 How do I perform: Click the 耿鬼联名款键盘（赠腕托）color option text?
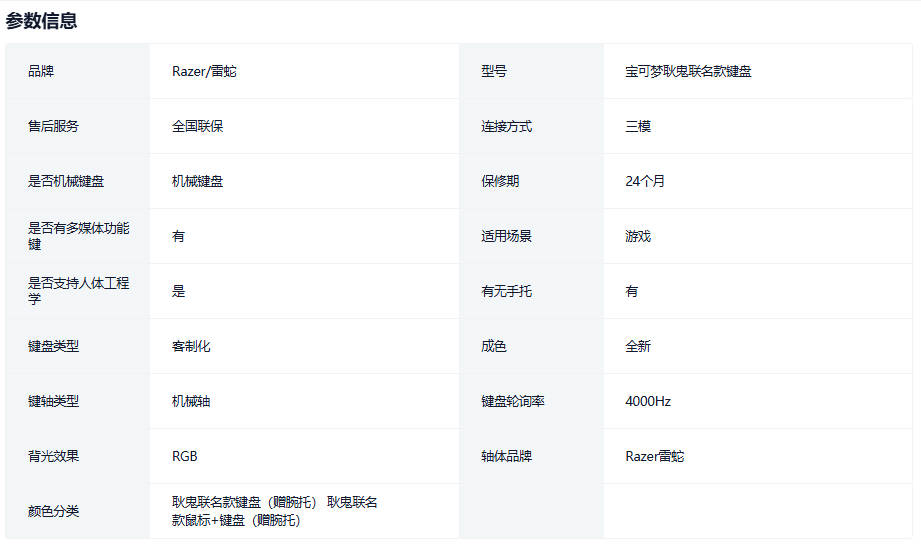tap(244, 502)
